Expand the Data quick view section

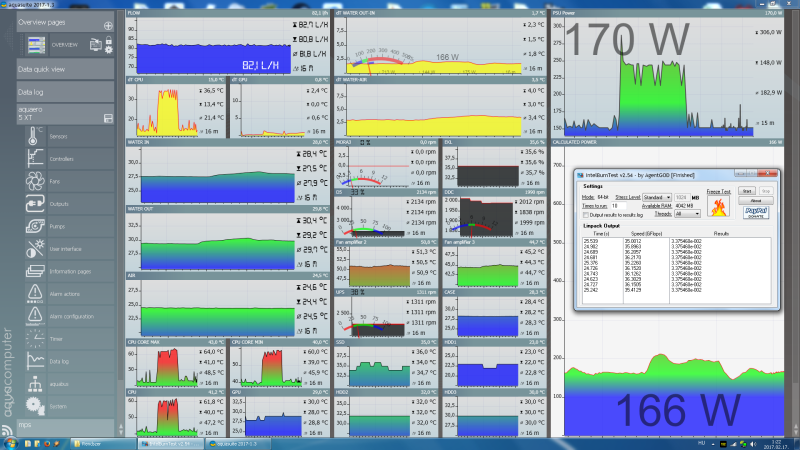pyautogui.click(x=65, y=69)
